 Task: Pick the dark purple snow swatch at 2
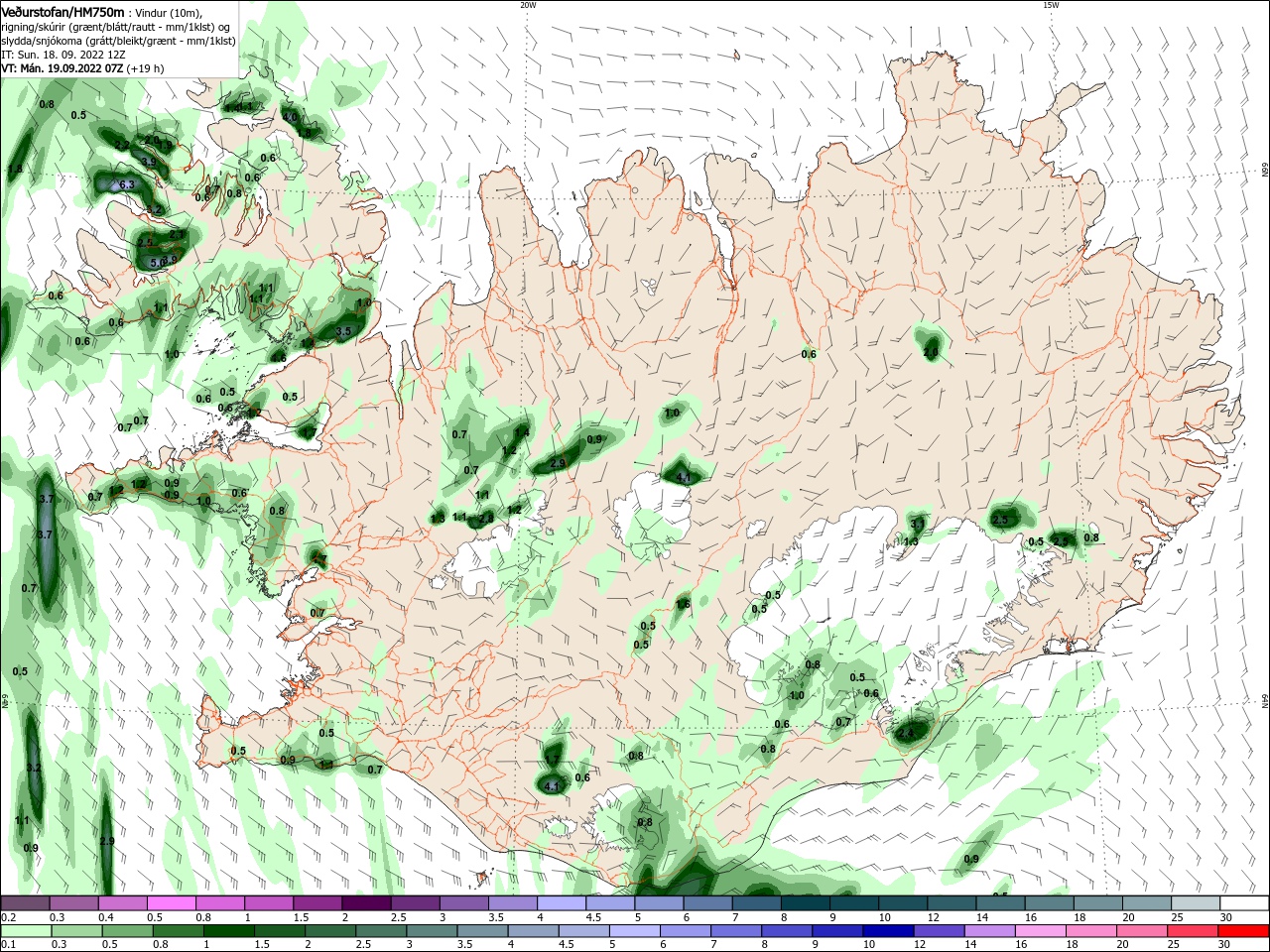pyautogui.click(x=366, y=903)
